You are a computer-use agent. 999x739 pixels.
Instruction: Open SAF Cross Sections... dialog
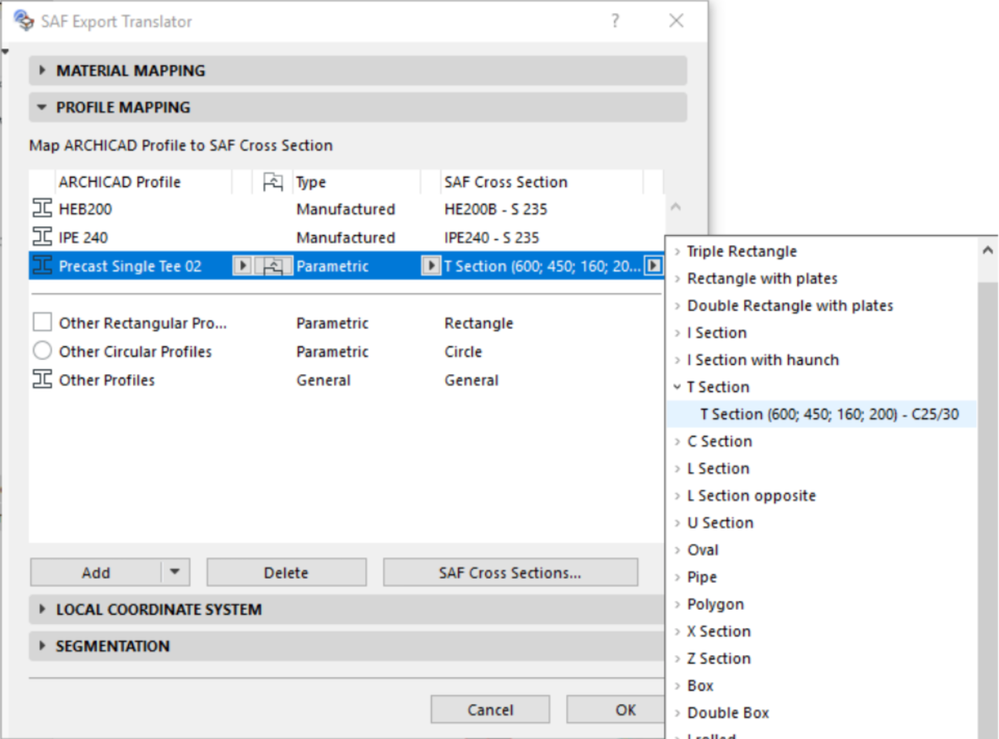click(x=510, y=572)
